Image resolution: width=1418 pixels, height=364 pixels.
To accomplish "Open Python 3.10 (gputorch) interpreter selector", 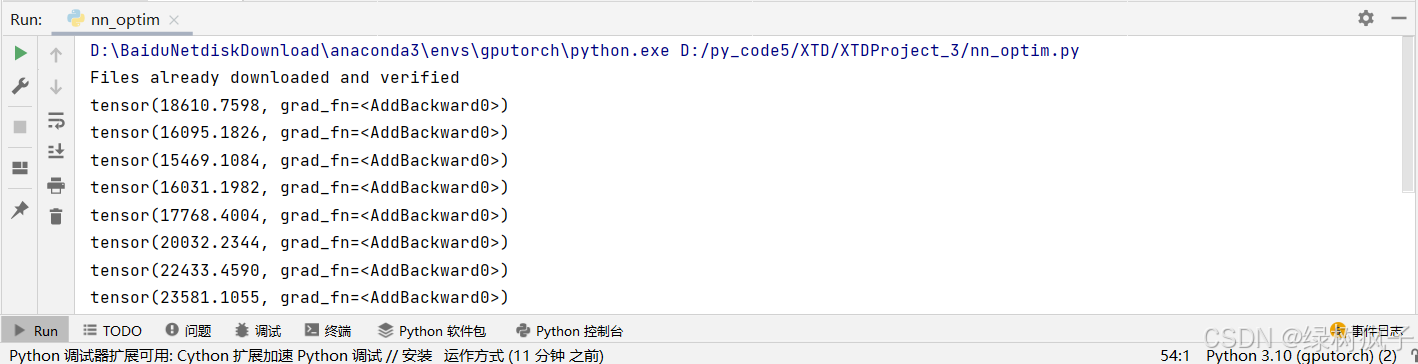I will point(1301,355).
